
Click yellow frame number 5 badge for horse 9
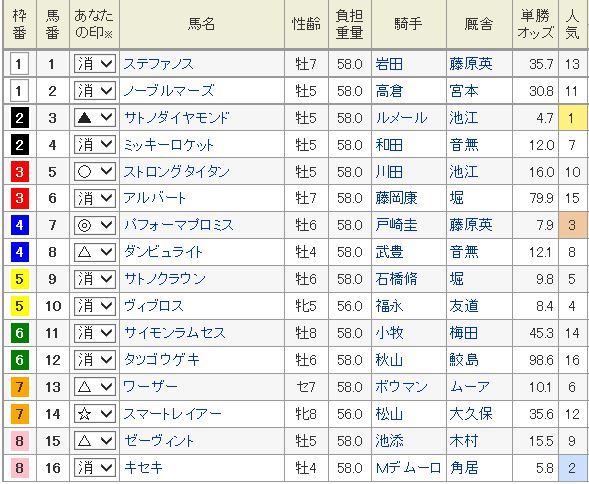(x=20, y=279)
